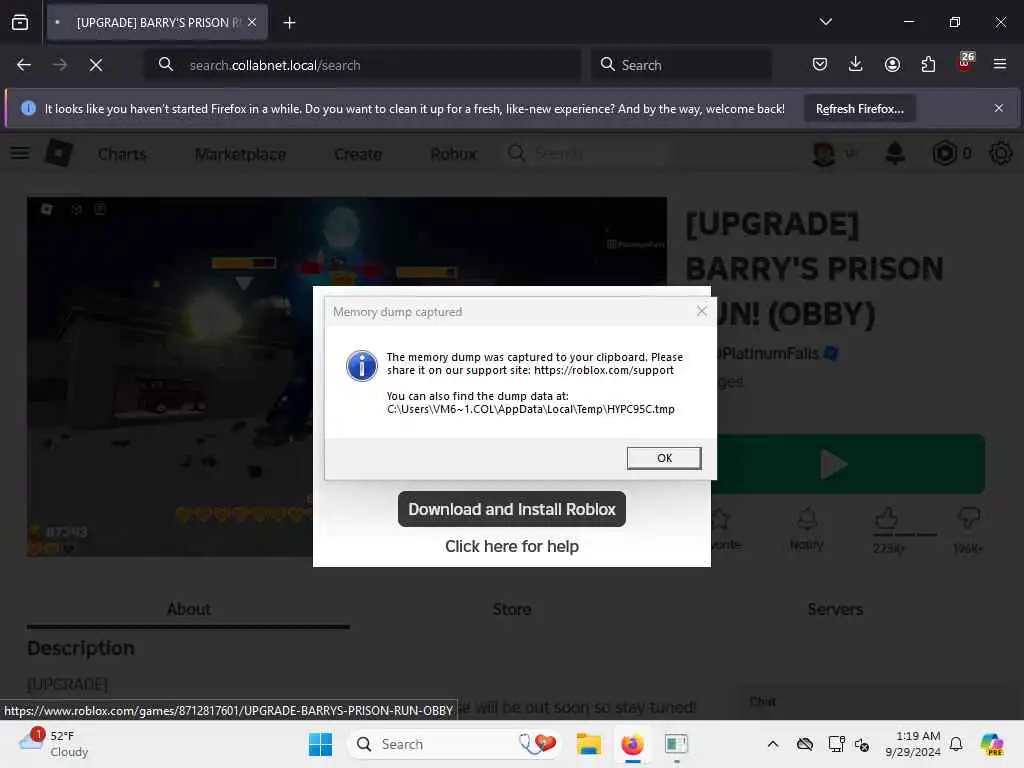1024x768 pixels.
Task: Open the Click here for help link
Action: point(511,546)
